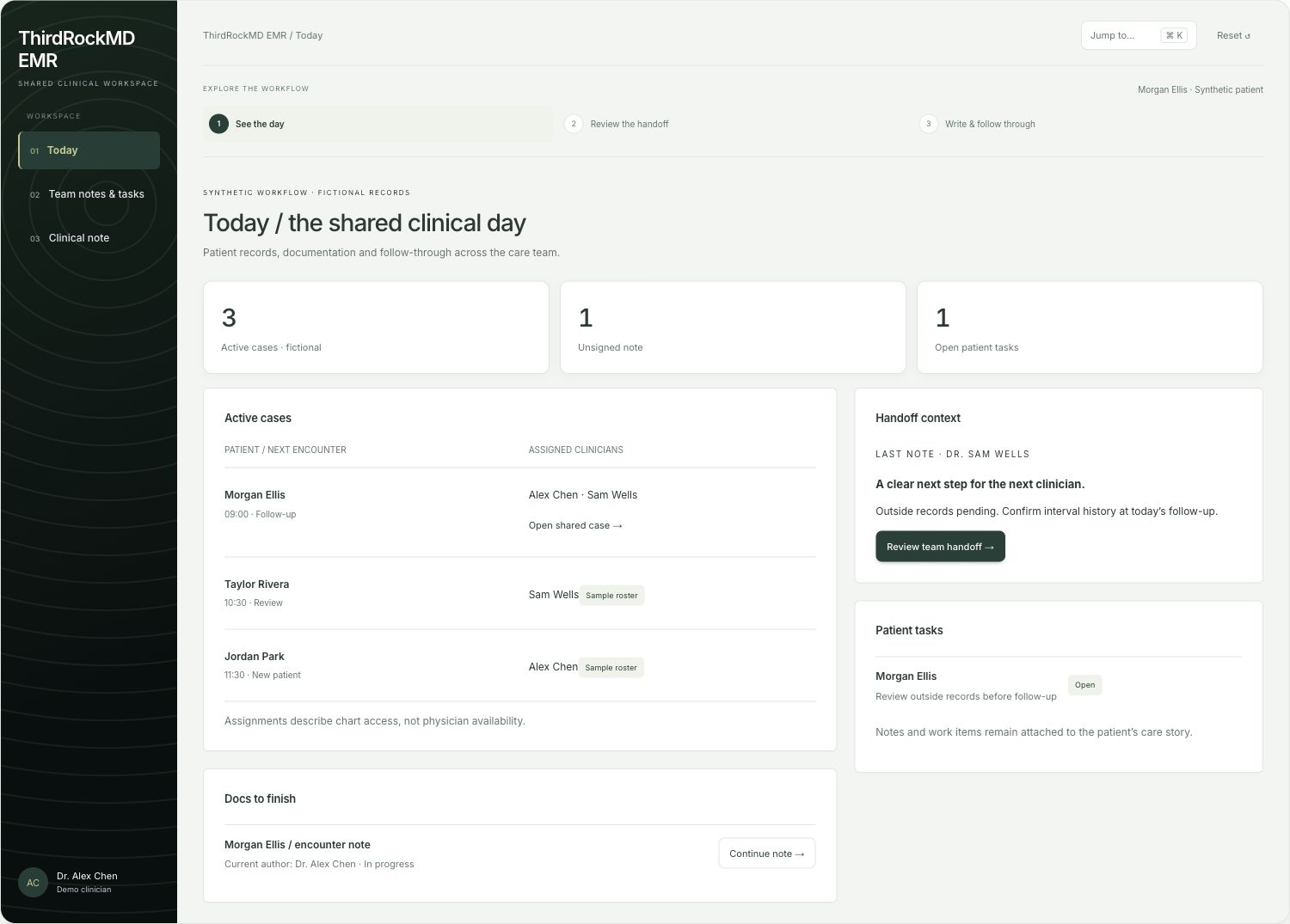The height and width of the screenshot is (924, 1290).
Task: Click Morgan Ellis · Synthetic patient label
Action: (1200, 89)
